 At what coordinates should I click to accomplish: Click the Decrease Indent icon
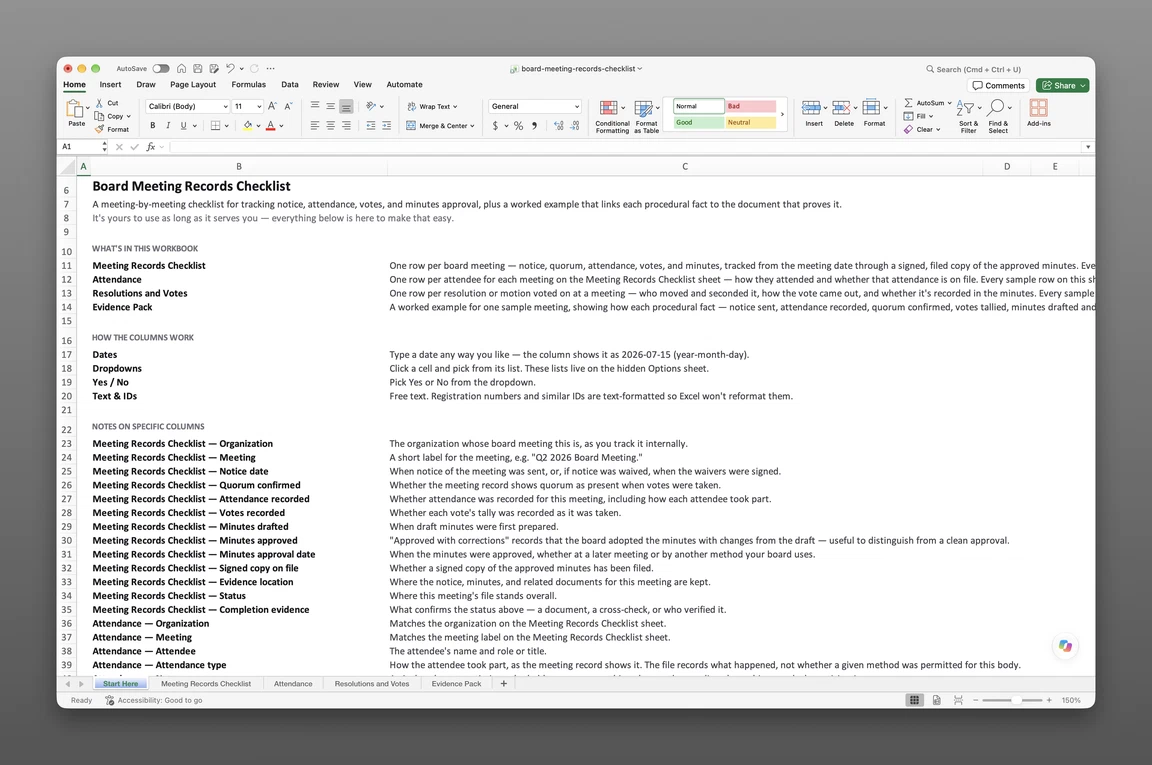(x=370, y=126)
